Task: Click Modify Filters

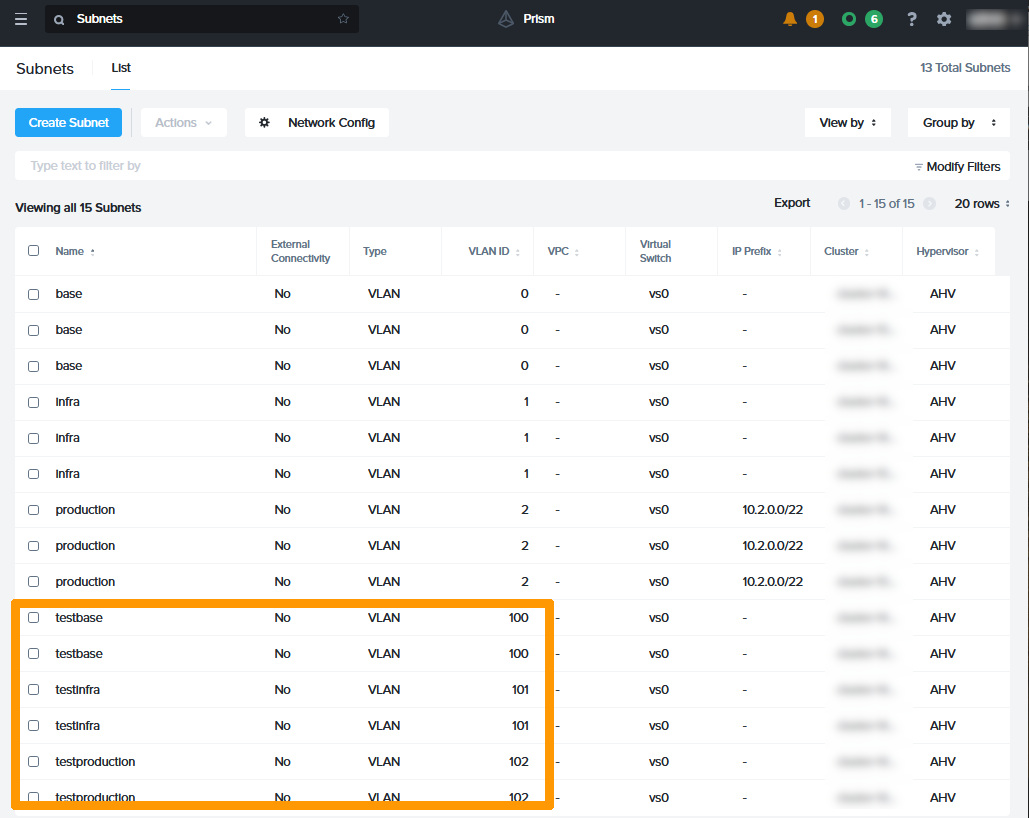Action: 957,167
